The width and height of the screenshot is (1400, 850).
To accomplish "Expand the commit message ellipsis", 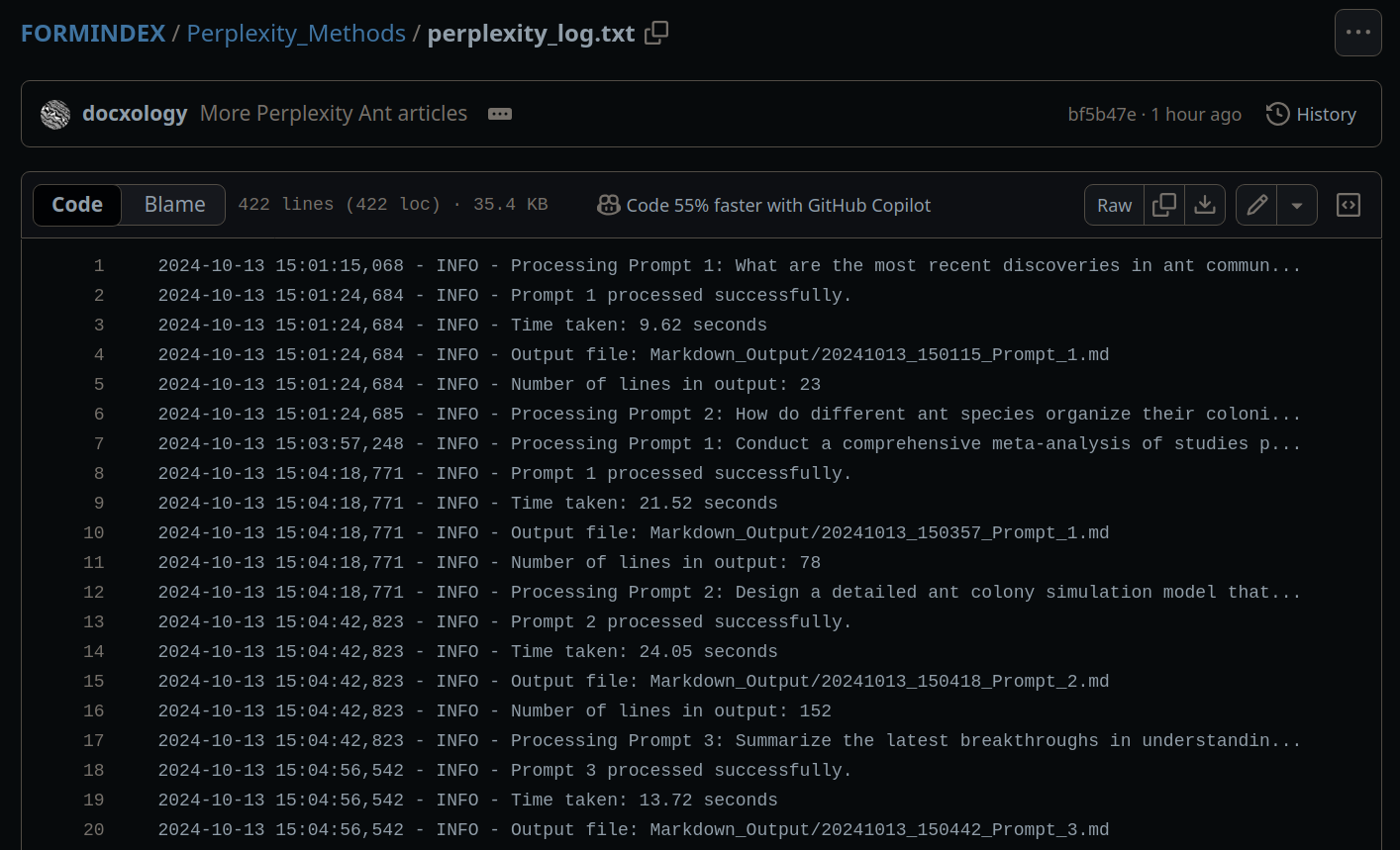I will (500, 114).
